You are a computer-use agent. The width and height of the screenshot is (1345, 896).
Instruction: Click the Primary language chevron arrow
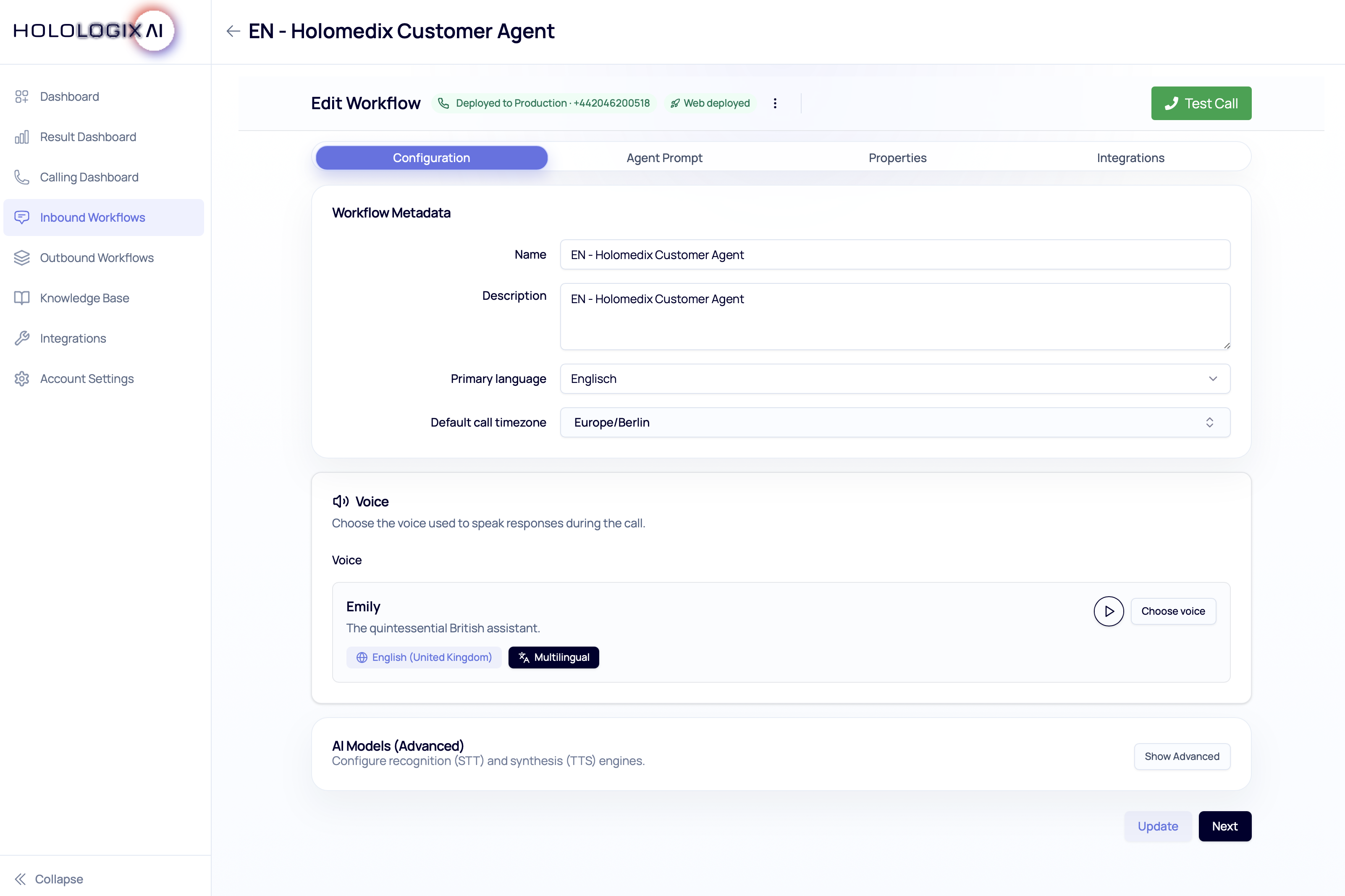pos(1212,379)
